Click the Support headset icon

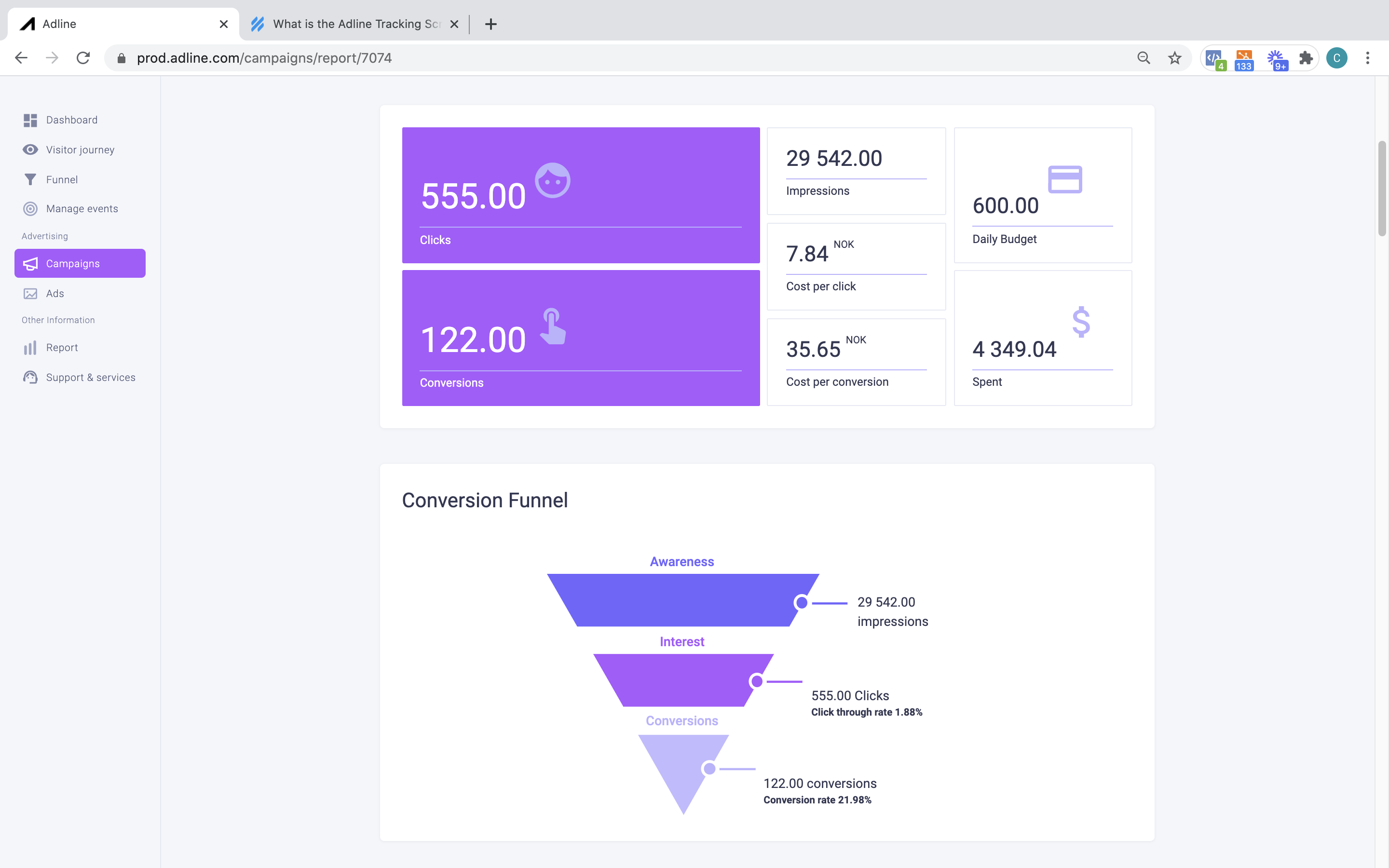pos(30,377)
